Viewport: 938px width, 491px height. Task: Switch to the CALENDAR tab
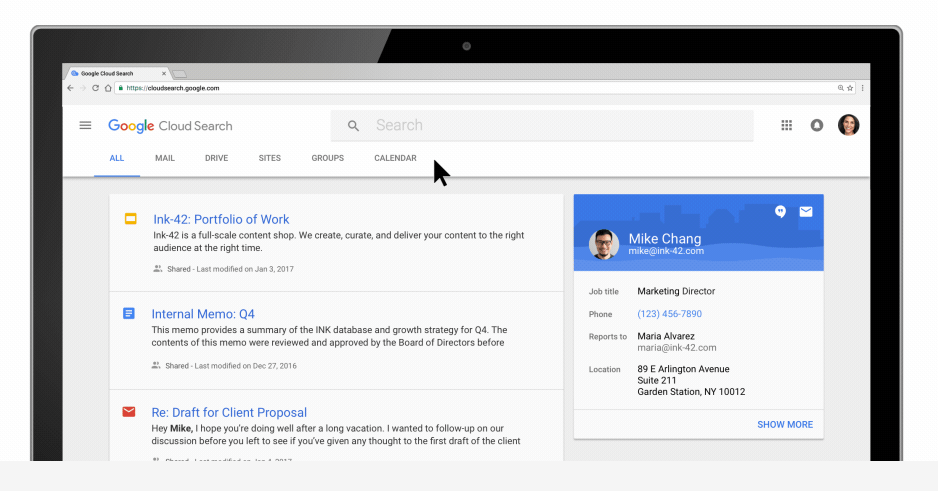[x=395, y=158]
